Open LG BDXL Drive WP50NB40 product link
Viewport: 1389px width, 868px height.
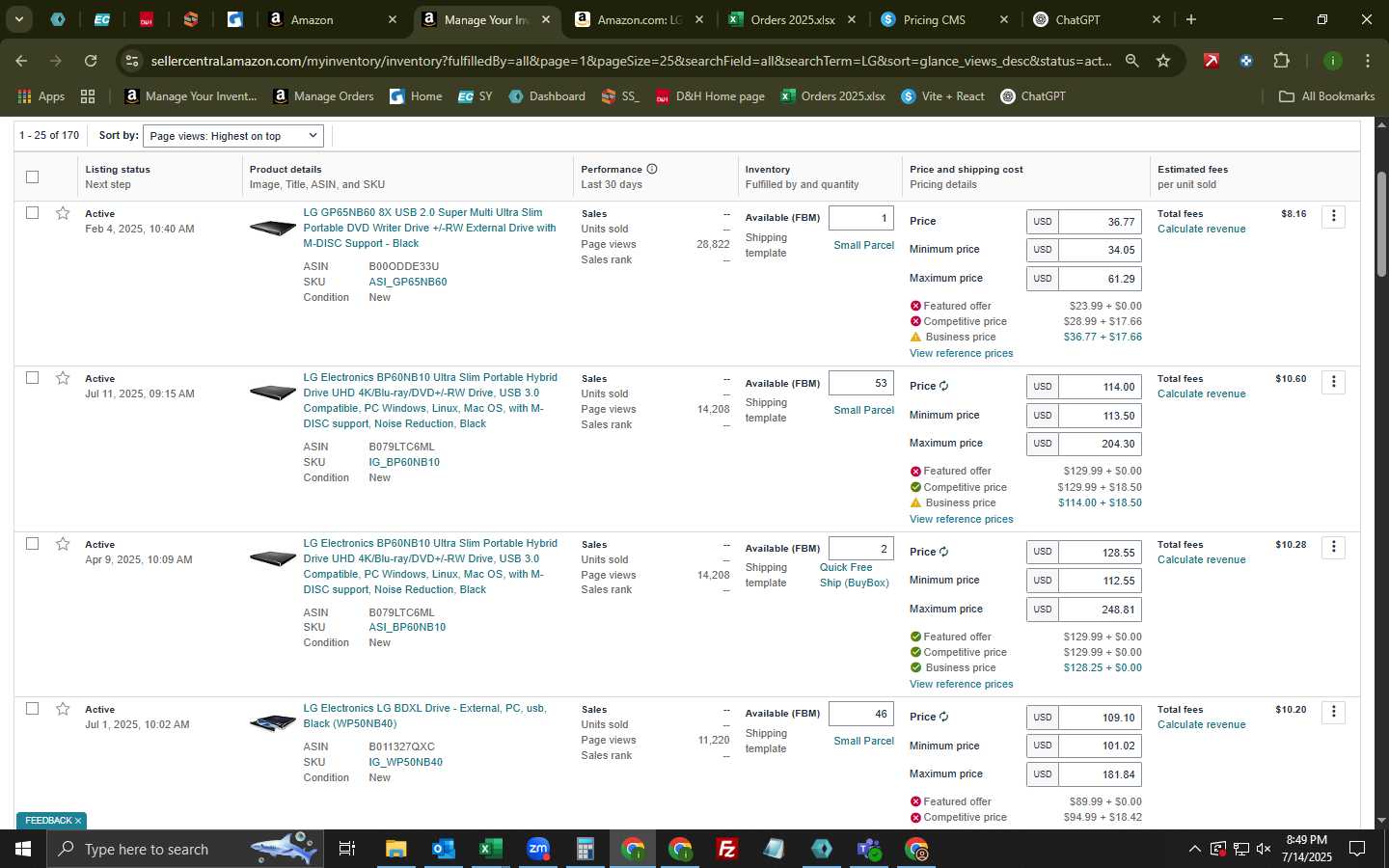pyautogui.click(x=424, y=716)
